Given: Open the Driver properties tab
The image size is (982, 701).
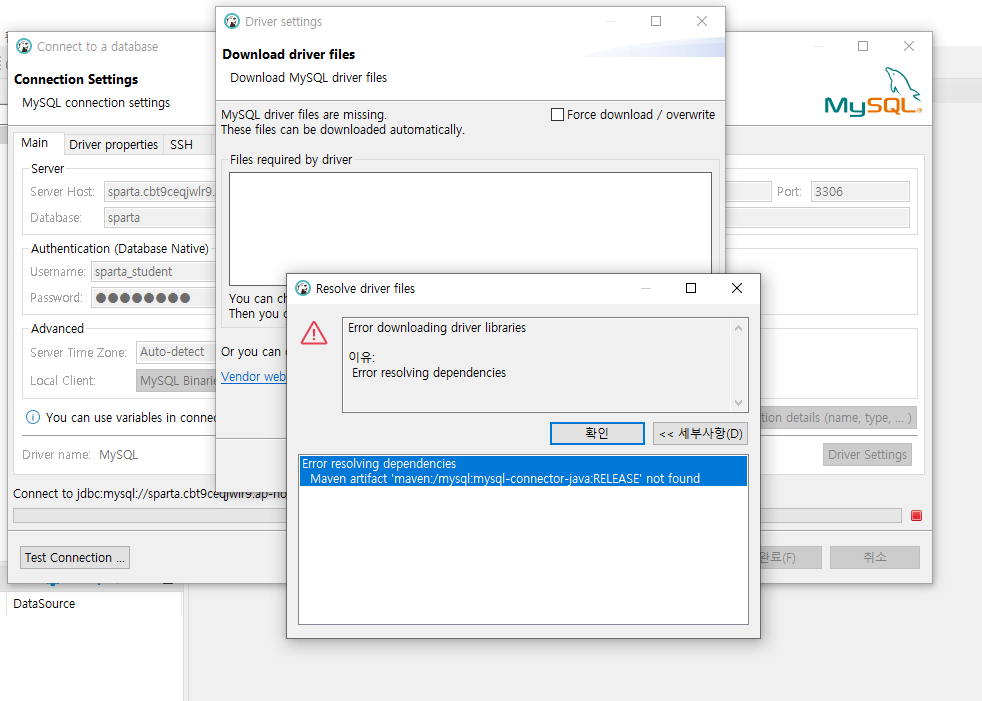Looking at the screenshot, I should (113, 145).
